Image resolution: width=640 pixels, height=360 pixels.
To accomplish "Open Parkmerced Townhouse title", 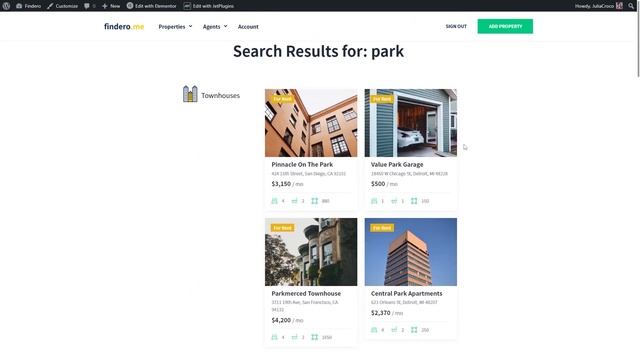I will [x=306, y=293].
